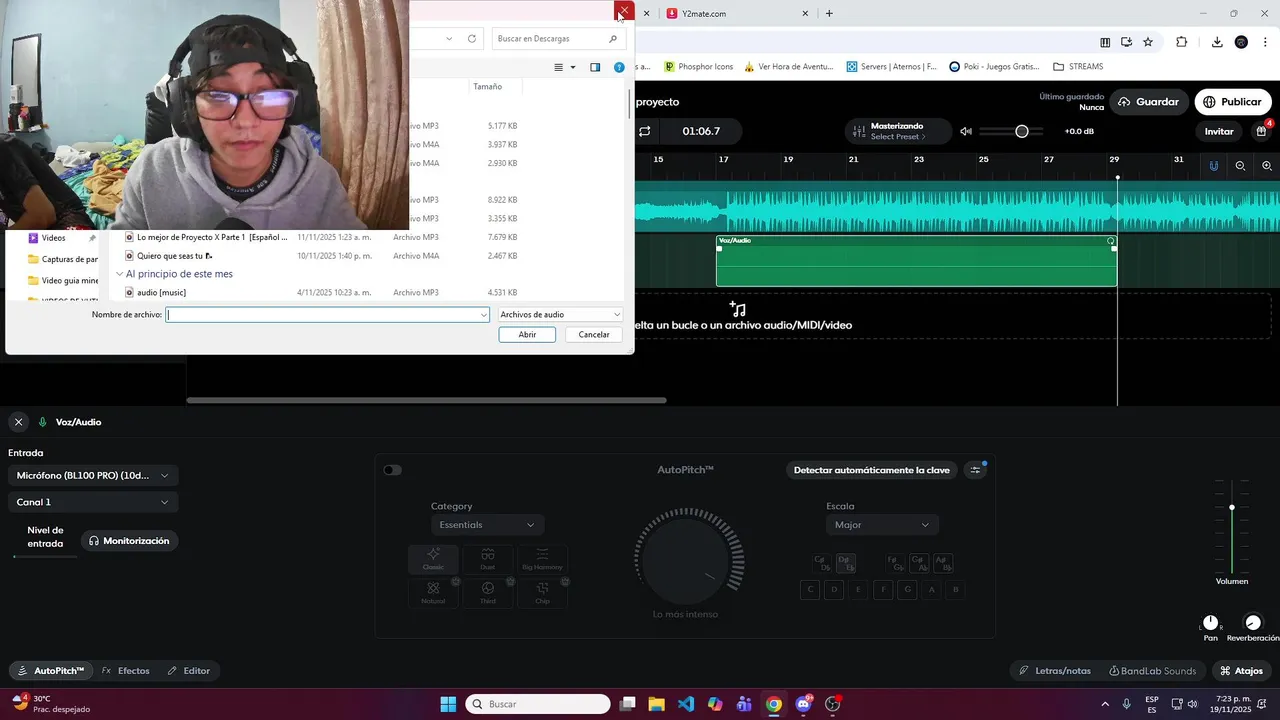
Task: Toggle the C note key
Action: click(x=810, y=590)
